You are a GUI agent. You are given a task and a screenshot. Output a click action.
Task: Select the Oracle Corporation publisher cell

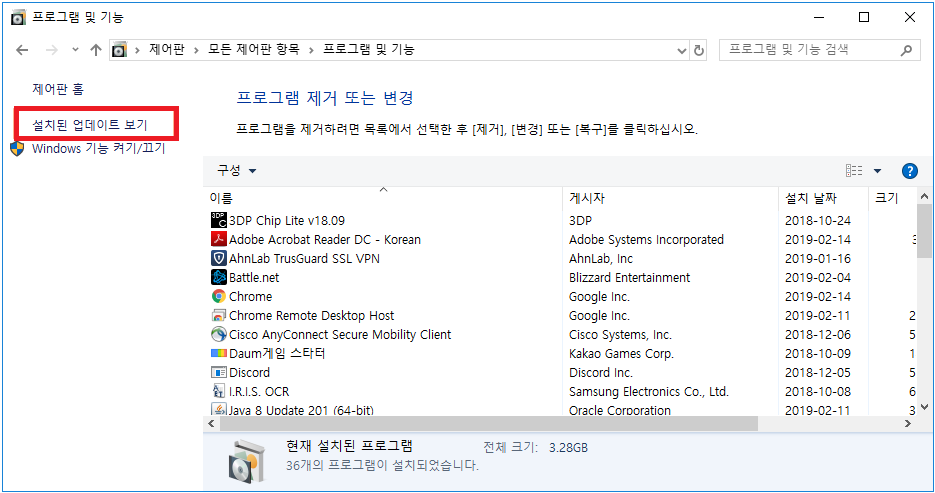click(x=620, y=410)
